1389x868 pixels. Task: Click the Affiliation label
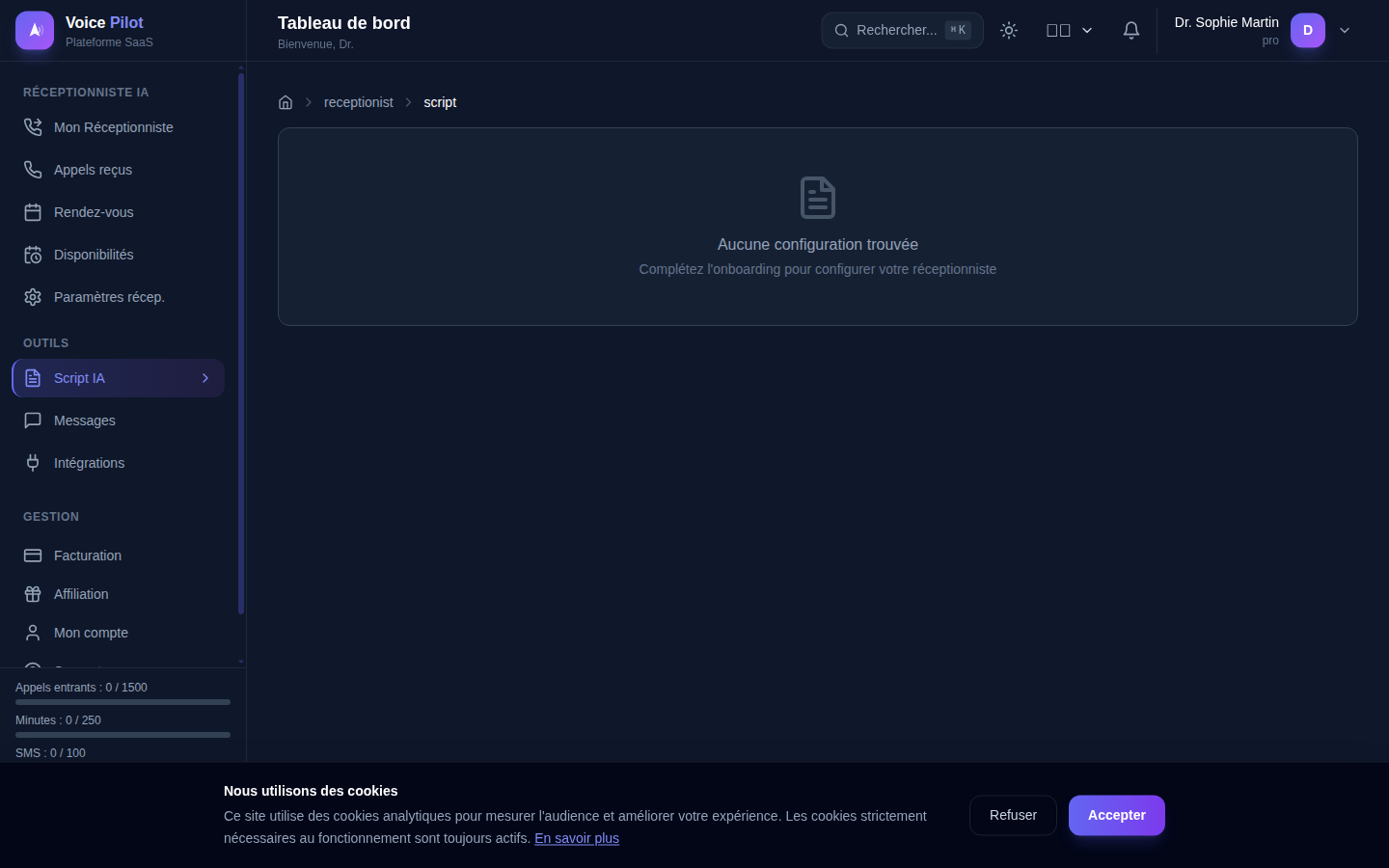[81, 594]
